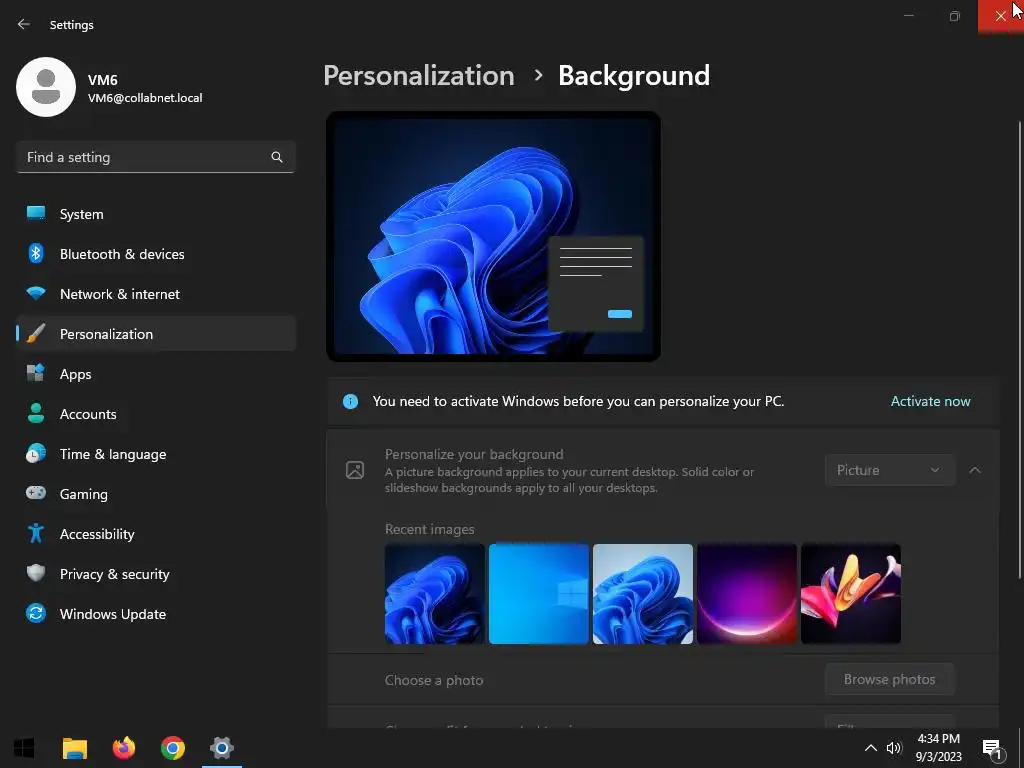The image size is (1024, 768).
Task: Select the purple glow wallpaper thumbnail
Action: [746, 594]
